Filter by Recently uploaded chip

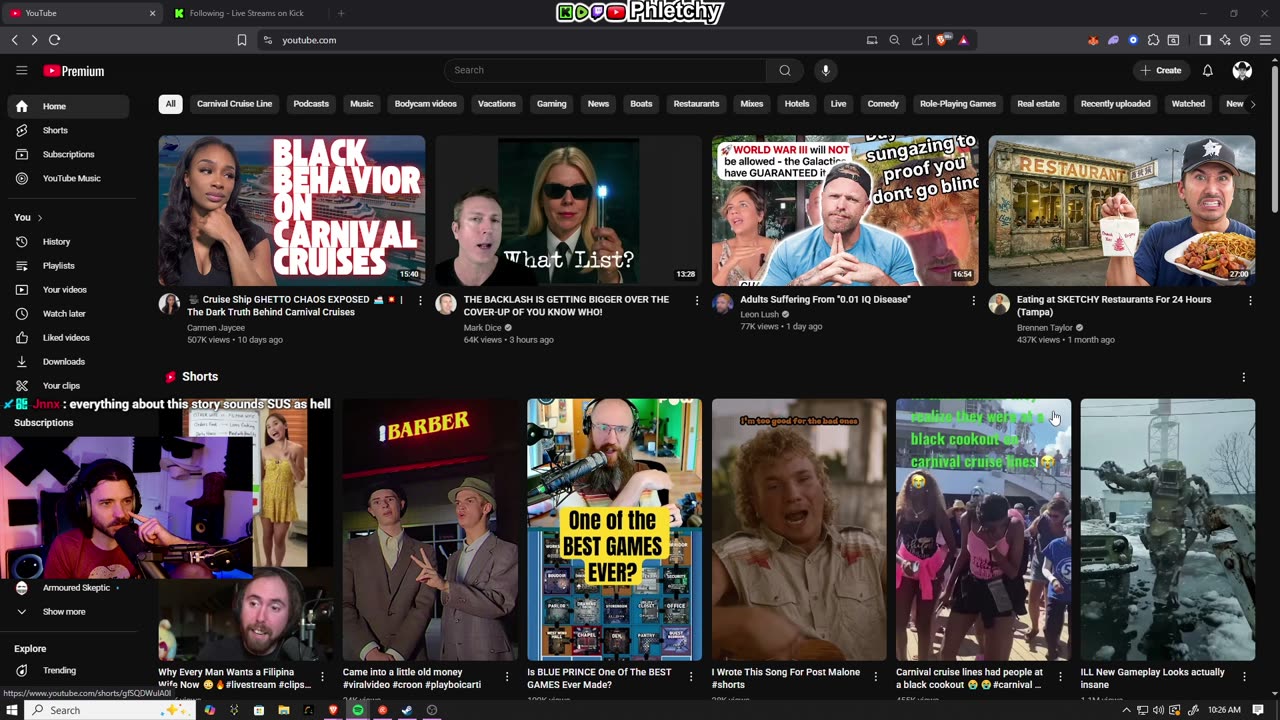click(1115, 104)
